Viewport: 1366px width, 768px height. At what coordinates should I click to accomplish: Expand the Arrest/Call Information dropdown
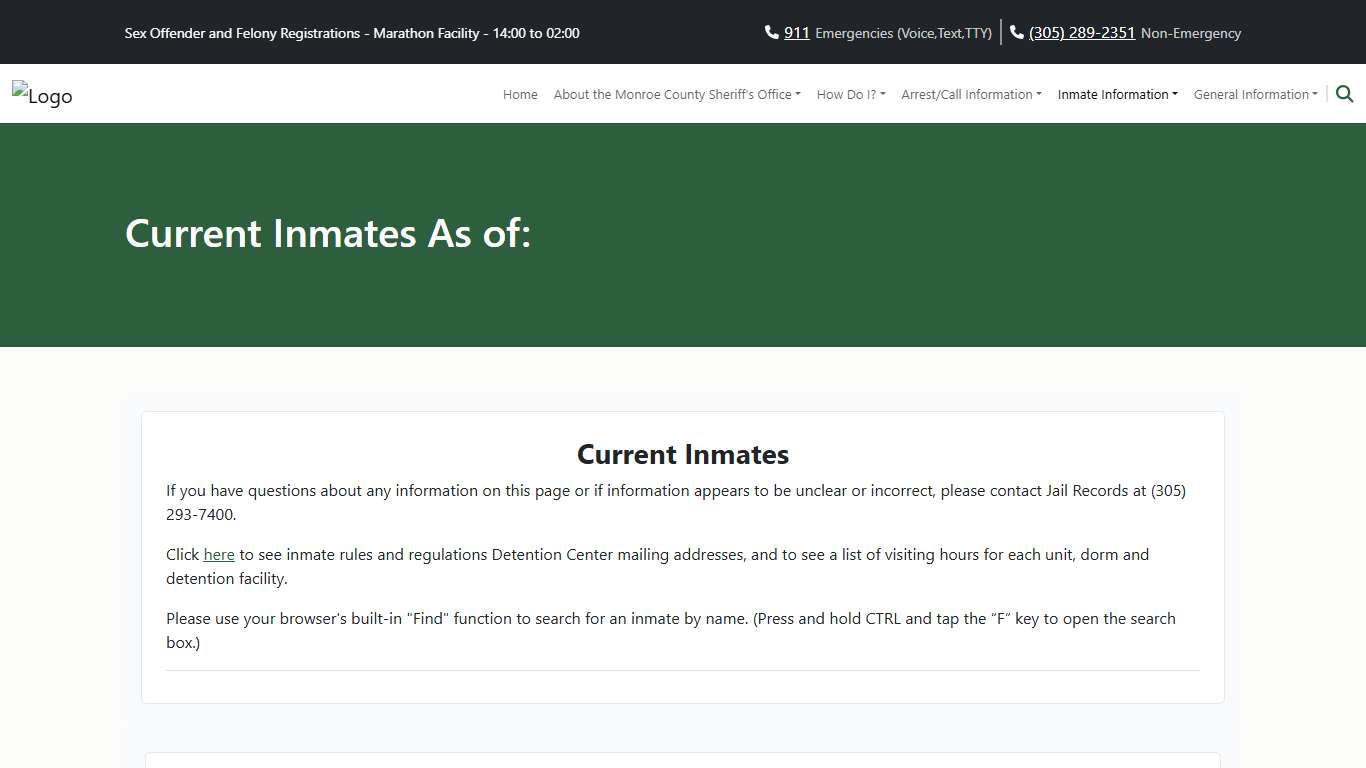tap(971, 94)
